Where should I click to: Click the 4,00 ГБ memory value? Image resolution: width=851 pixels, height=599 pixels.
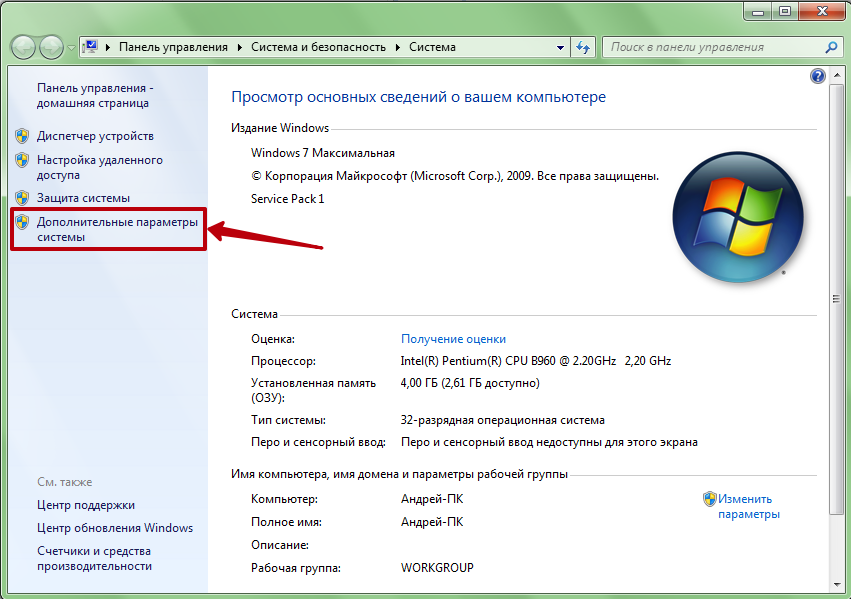pos(470,383)
